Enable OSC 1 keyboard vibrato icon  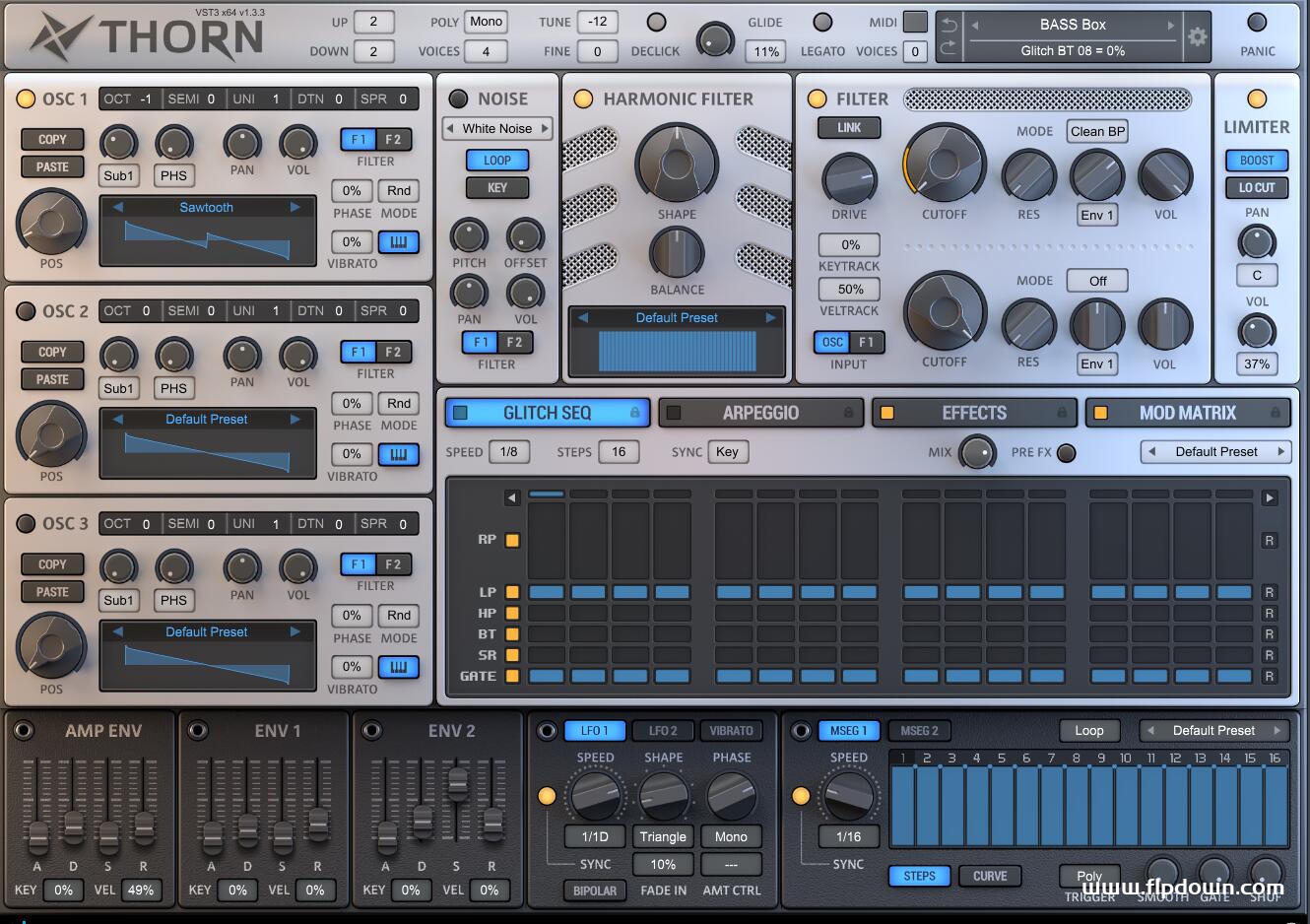pos(398,242)
